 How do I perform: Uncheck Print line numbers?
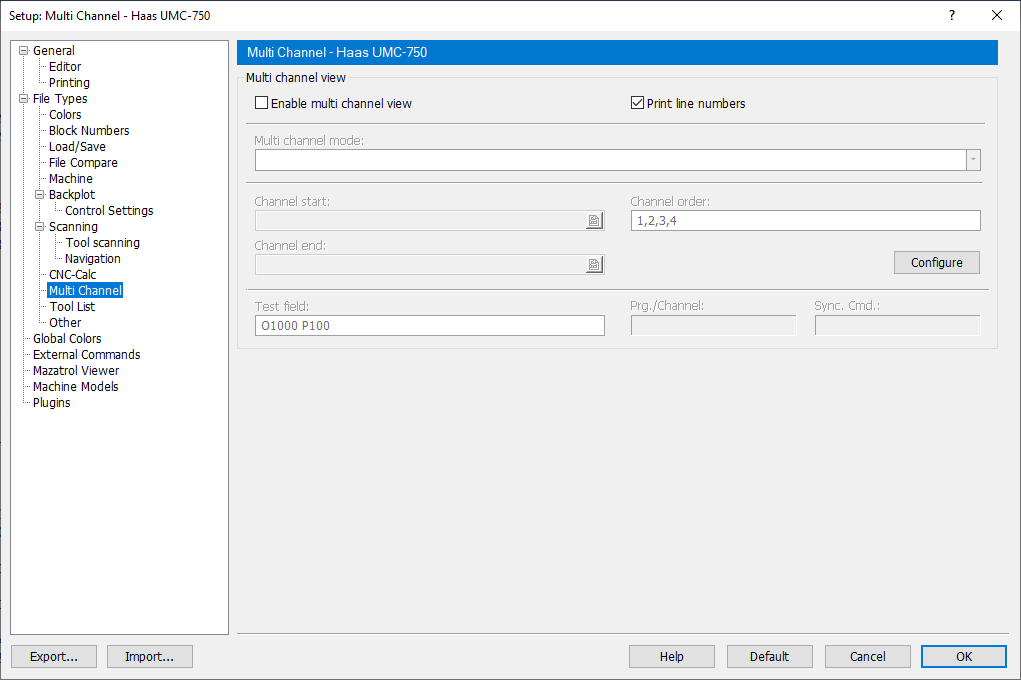[637, 103]
